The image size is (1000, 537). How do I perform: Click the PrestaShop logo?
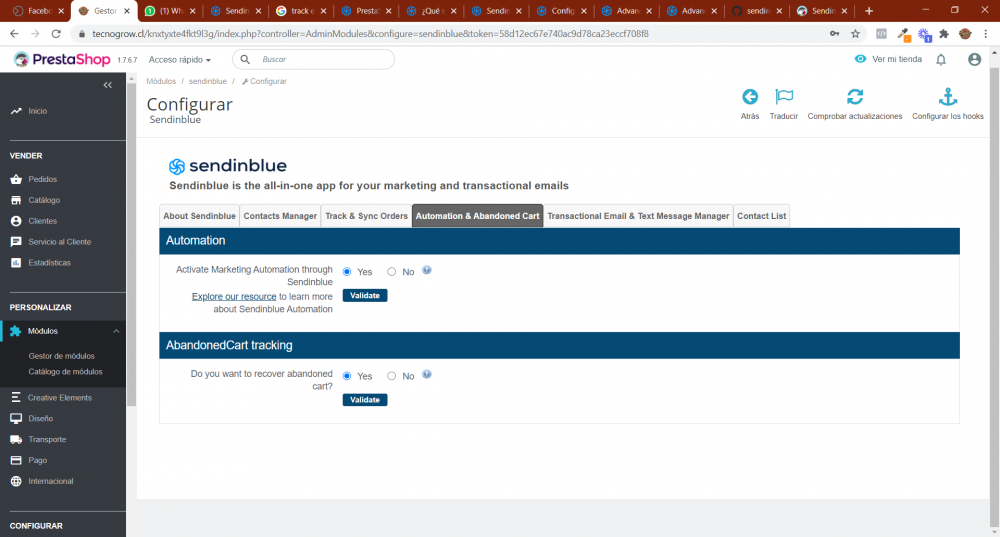point(62,59)
